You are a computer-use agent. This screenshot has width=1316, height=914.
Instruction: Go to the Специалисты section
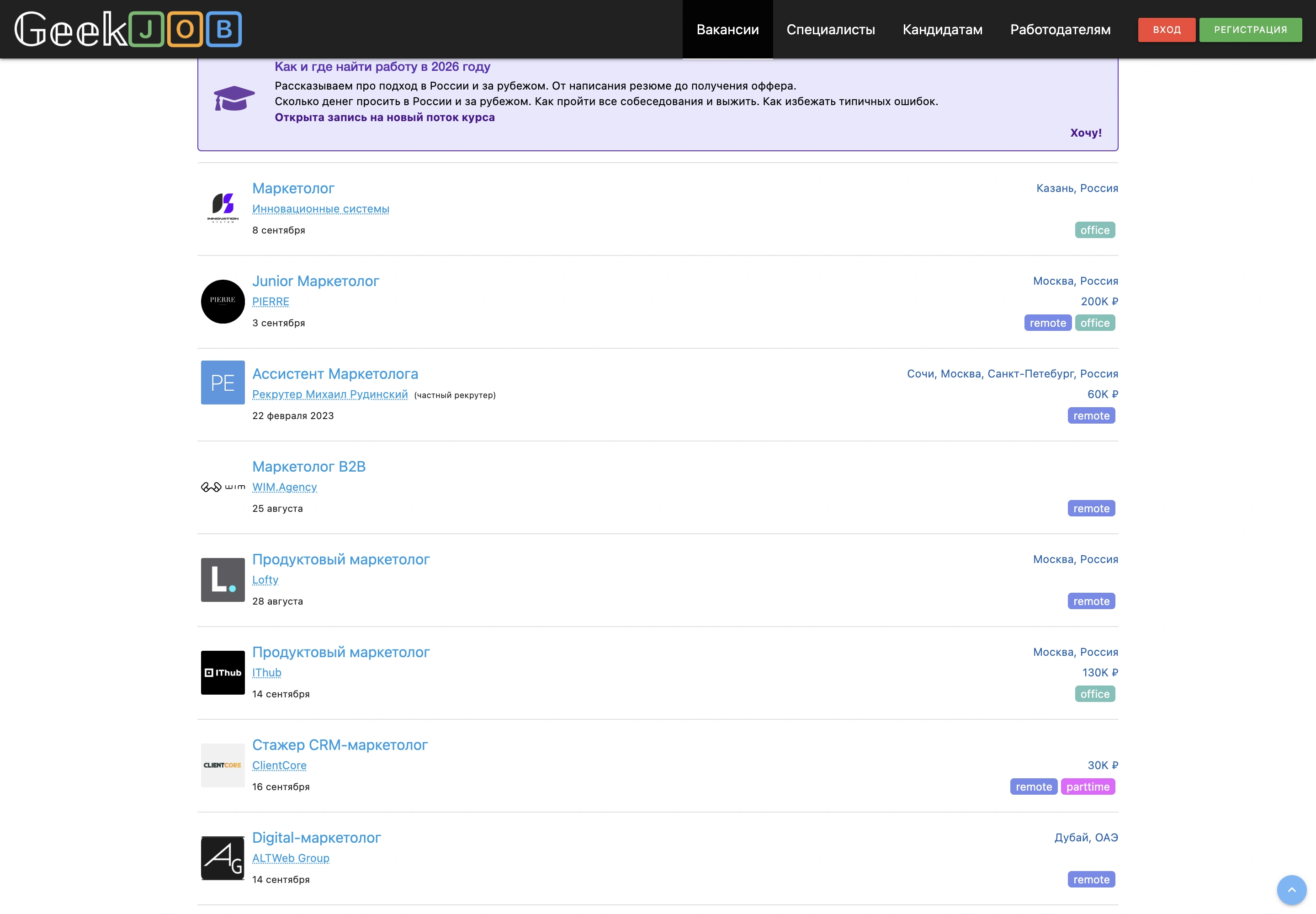point(830,29)
